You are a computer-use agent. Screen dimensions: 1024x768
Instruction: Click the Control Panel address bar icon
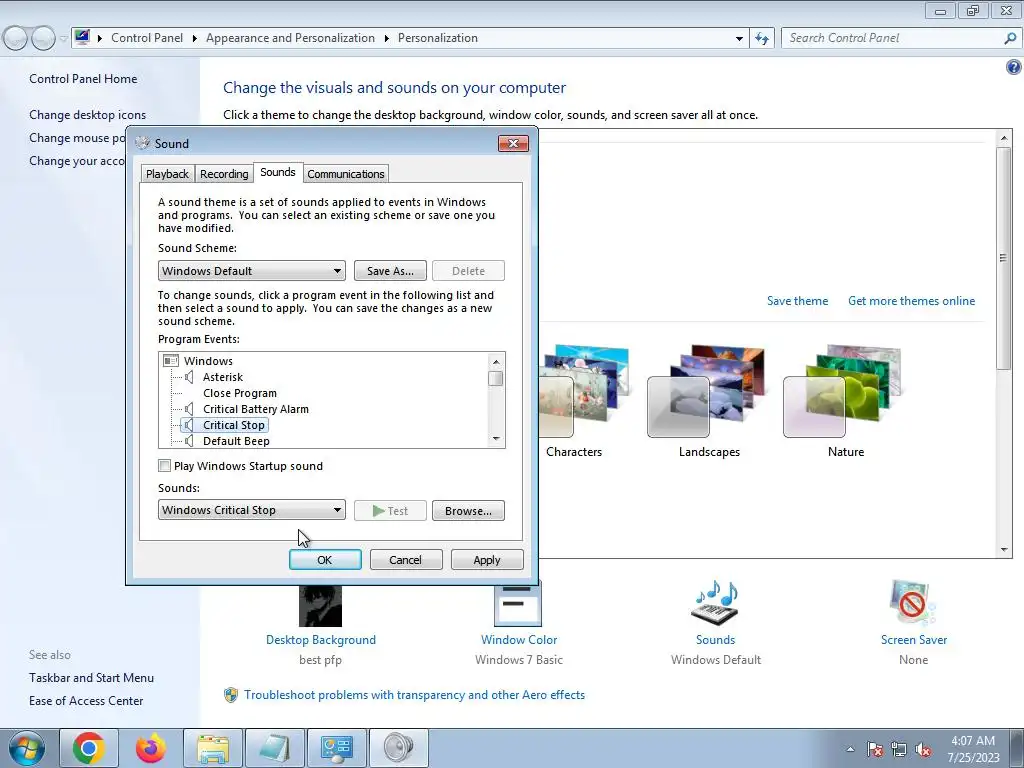[82, 38]
